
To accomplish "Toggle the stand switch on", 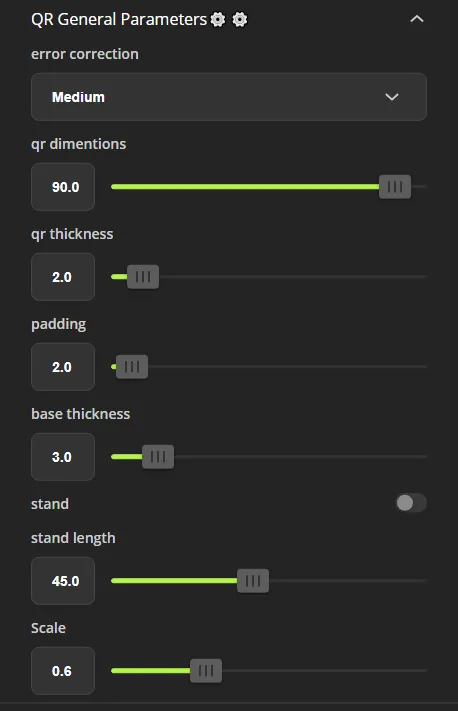I will pos(411,502).
